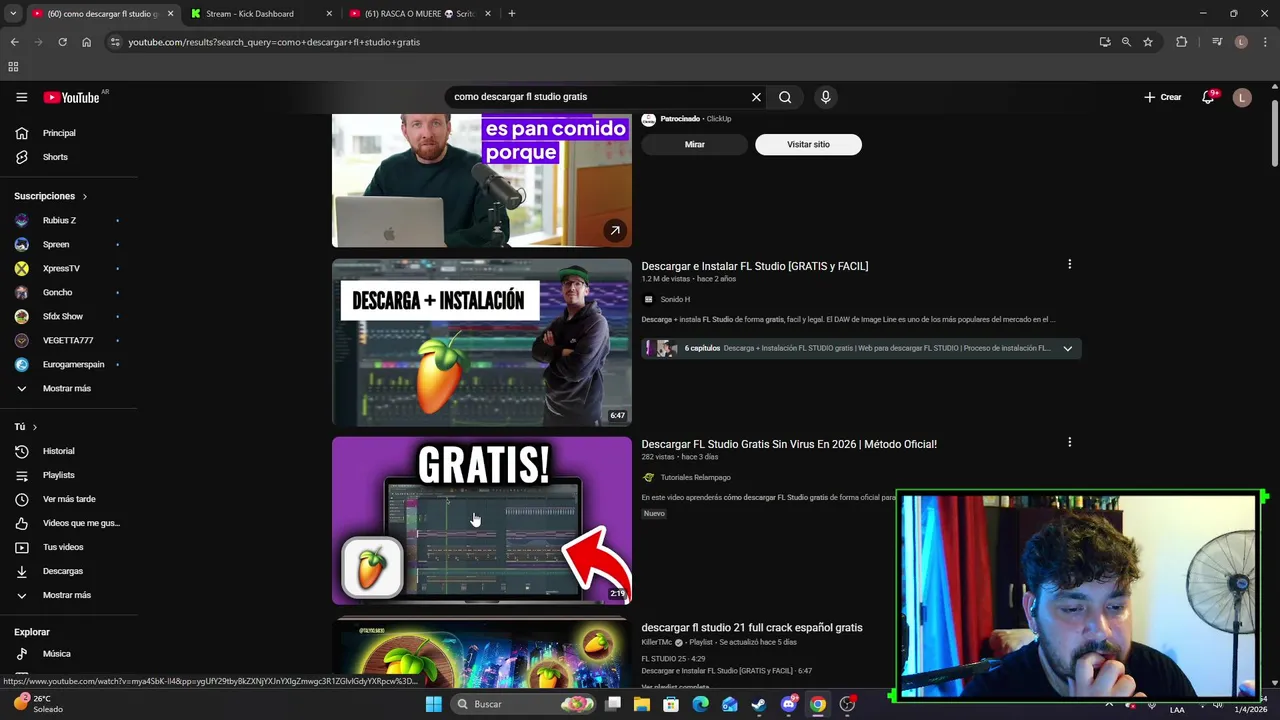Click the Windows taskbar Buscar search box
This screenshot has width=1280, height=720.
click(x=525, y=704)
